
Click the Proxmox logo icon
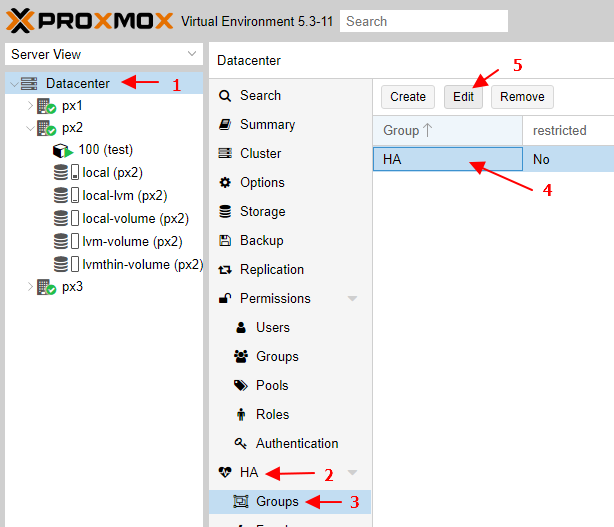pos(20,20)
